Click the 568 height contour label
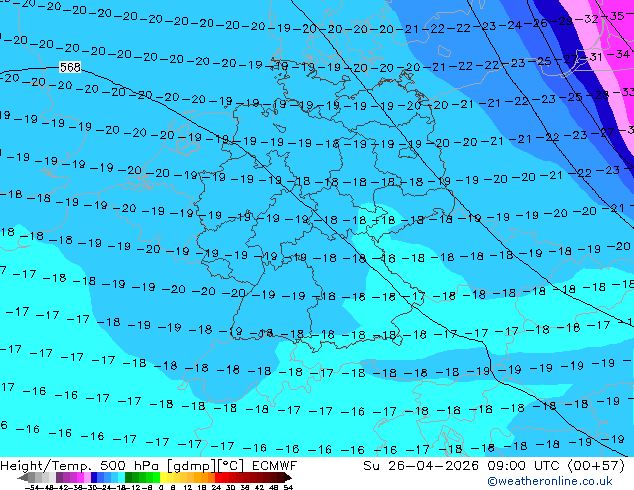 pos(70,67)
